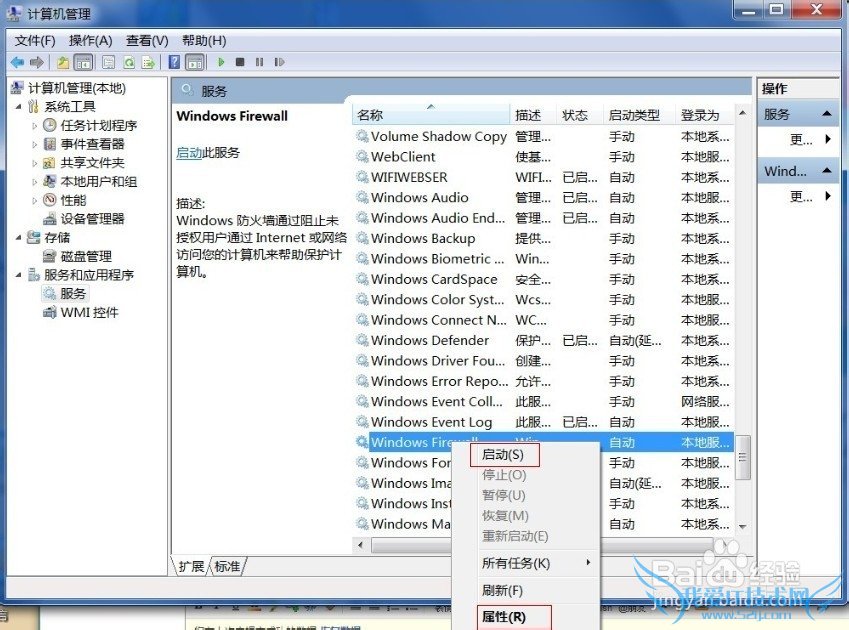Select WMI 控件 in the tree
849x630 pixels.
(89, 312)
